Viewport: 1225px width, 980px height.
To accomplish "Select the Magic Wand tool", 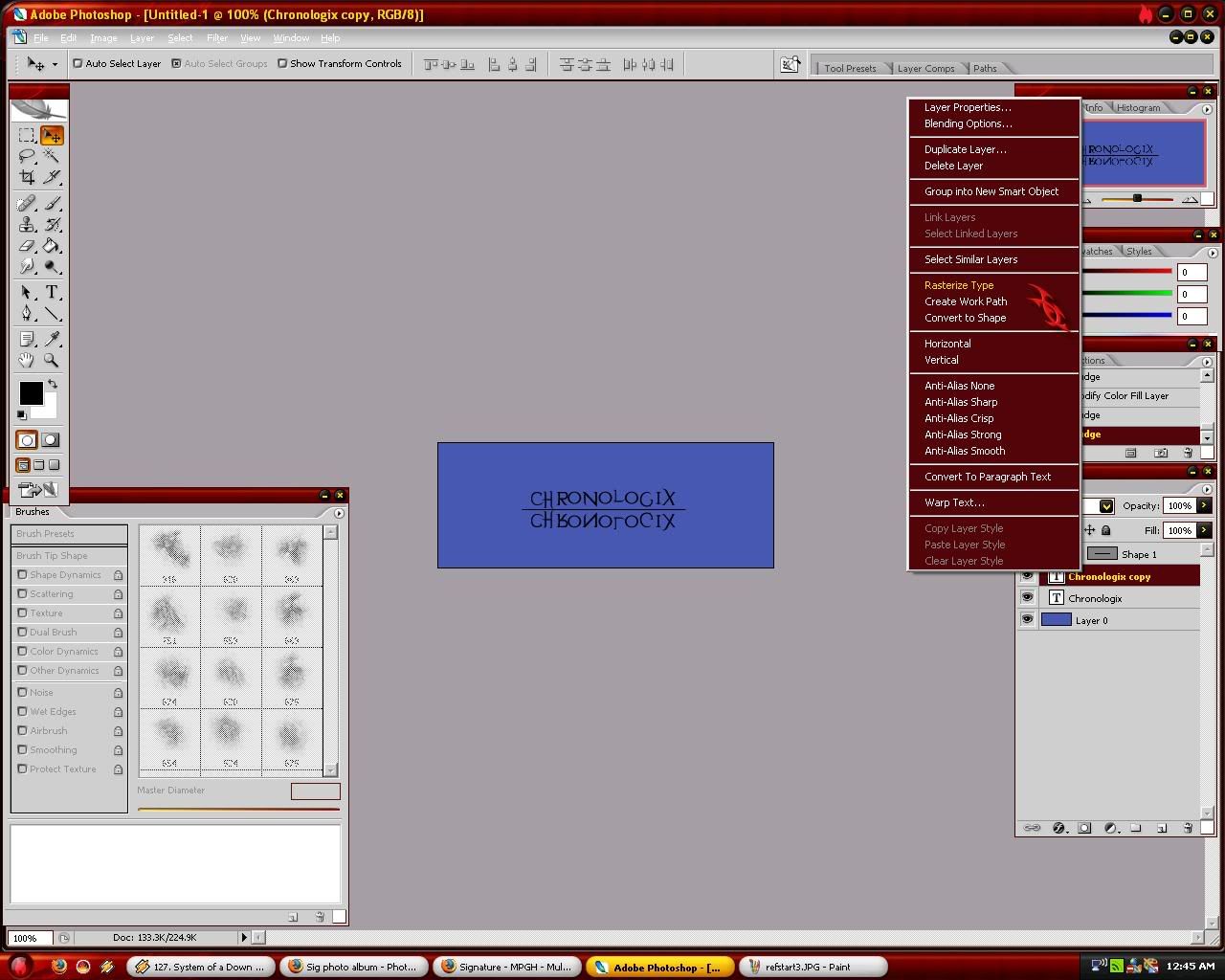I will [x=52, y=156].
